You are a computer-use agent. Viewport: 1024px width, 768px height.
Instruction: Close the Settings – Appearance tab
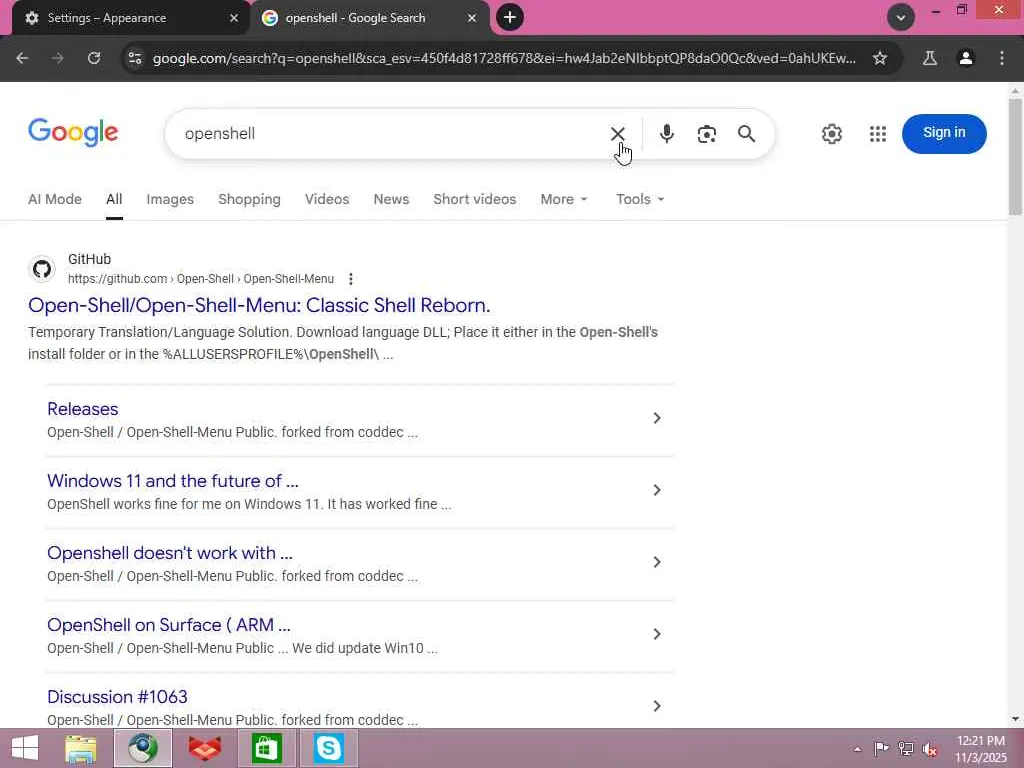(x=234, y=18)
